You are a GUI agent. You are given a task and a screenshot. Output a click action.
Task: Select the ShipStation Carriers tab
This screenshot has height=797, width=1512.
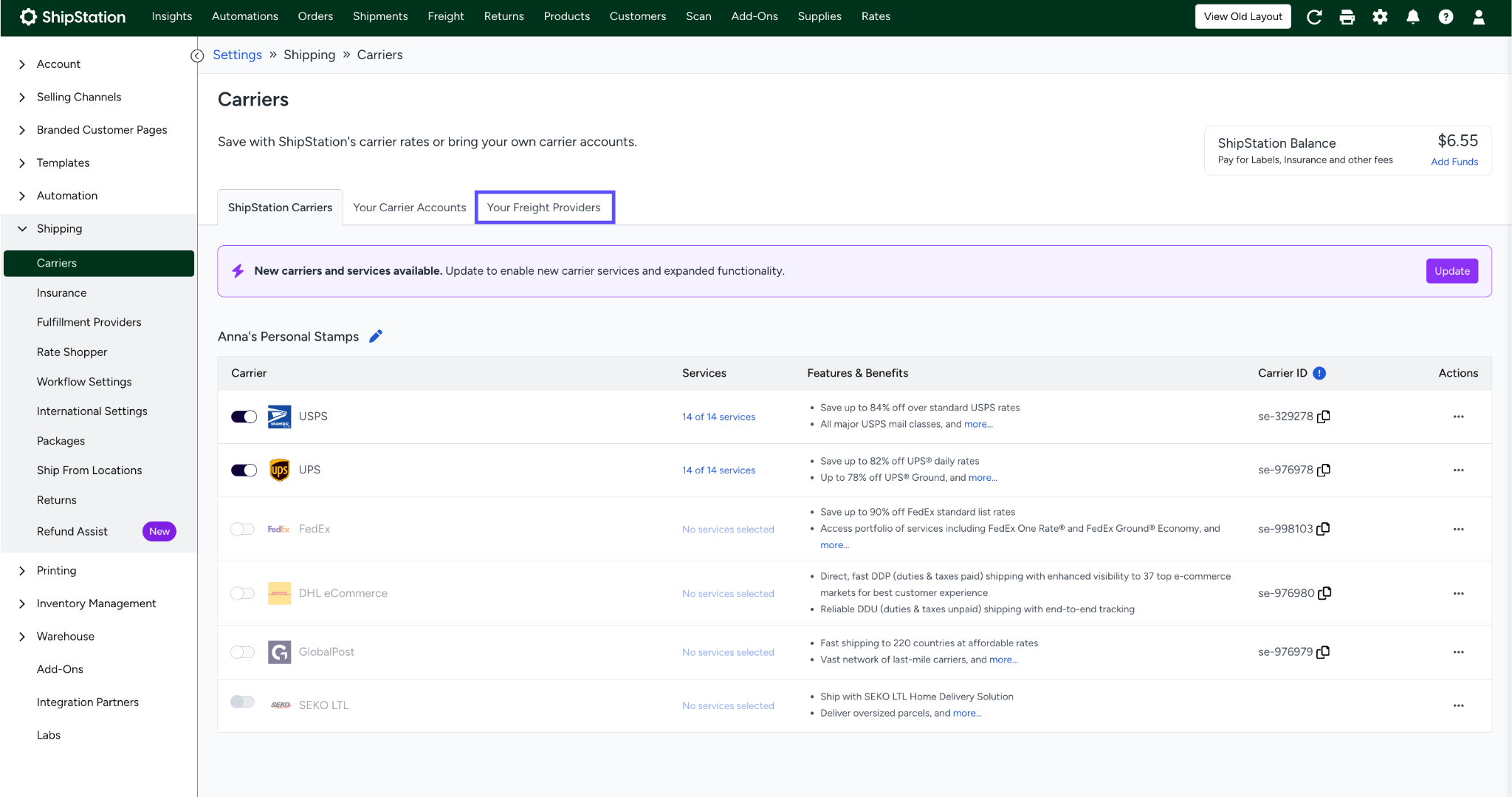coord(280,208)
